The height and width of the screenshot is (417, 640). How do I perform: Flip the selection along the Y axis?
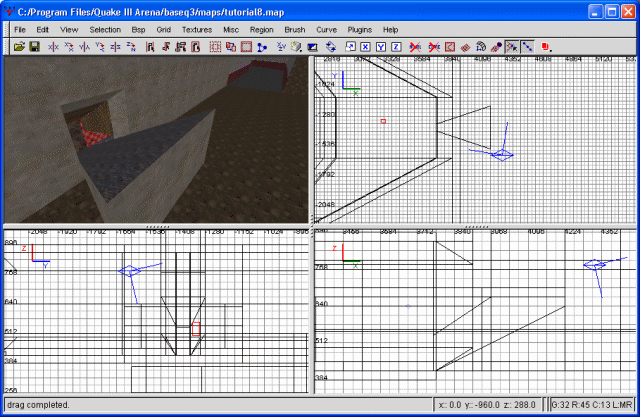click(84, 47)
